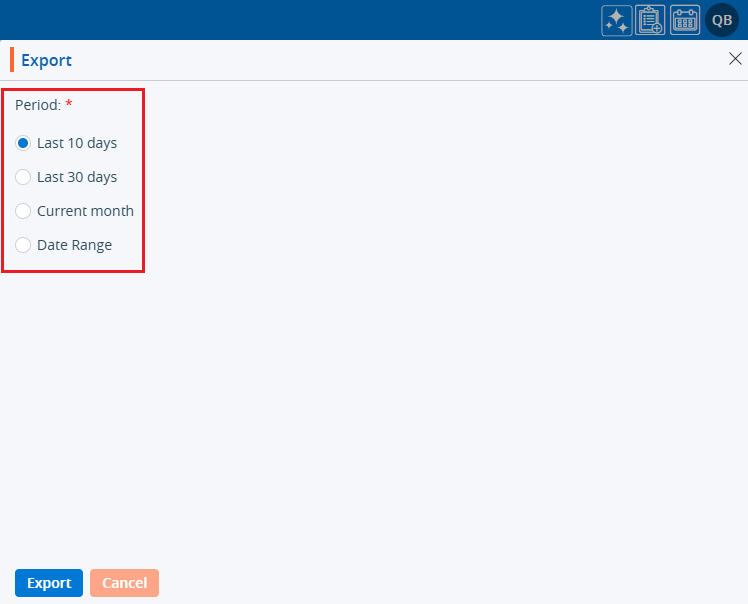Select the Last 10 days radio button
This screenshot has width=748, height=604.
point(23,143)
